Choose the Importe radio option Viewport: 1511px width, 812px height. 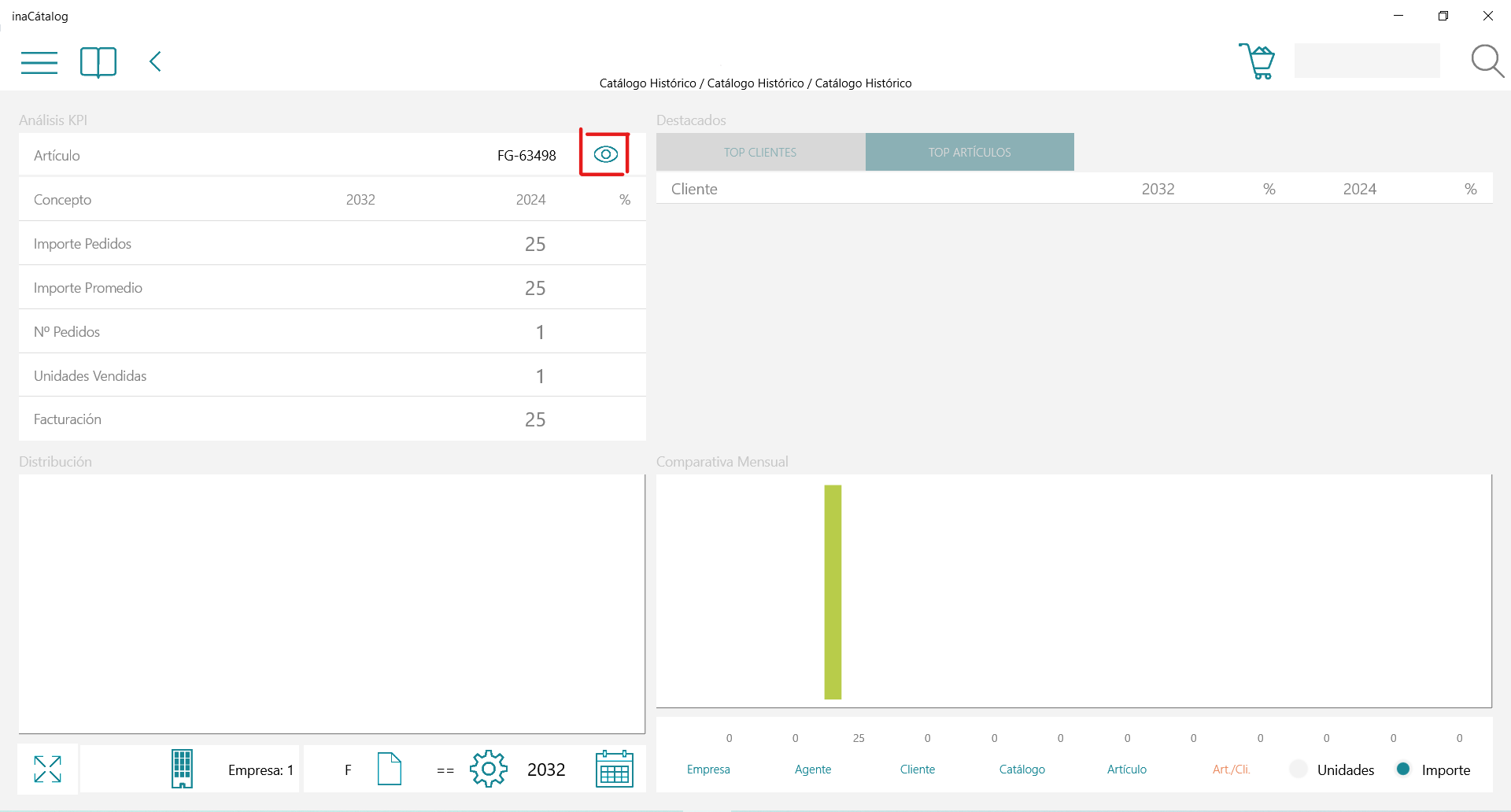click(x=1403, y=769)
